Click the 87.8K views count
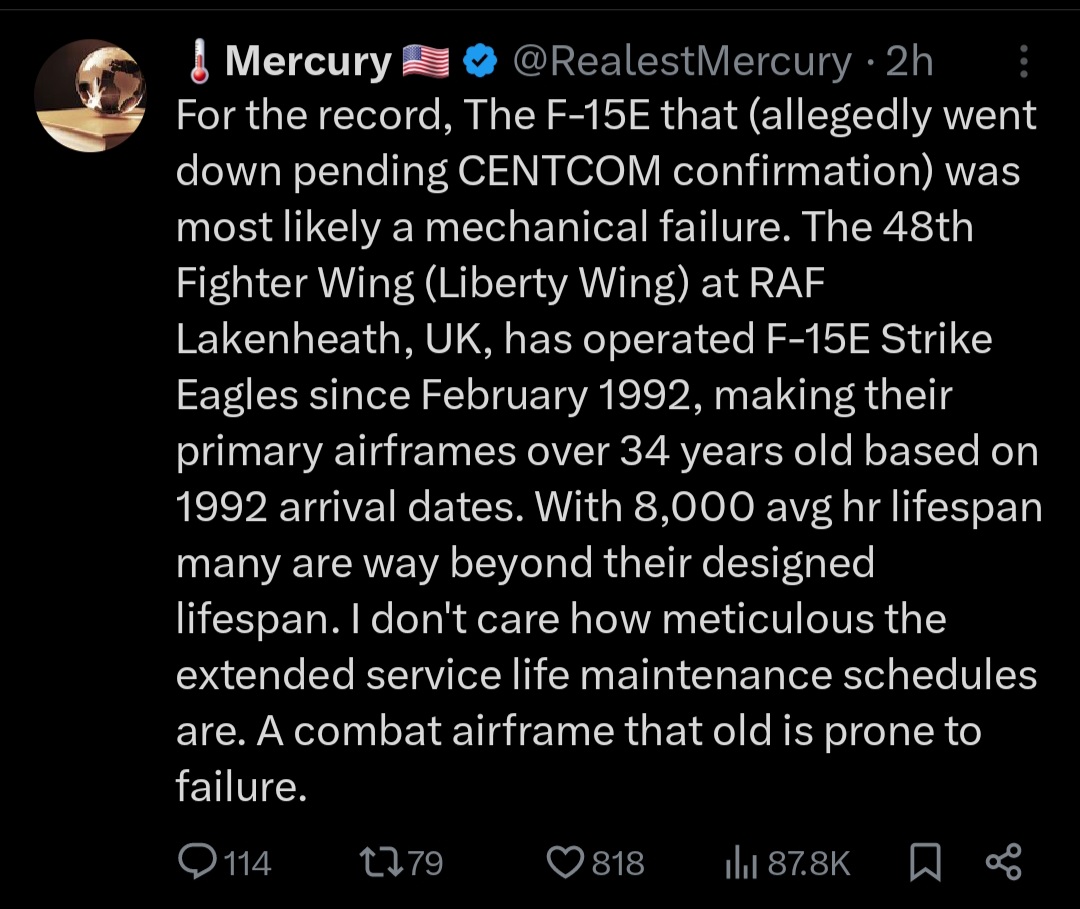The height and width of the screenshot is (909, 1080). [x=809, y=864]
